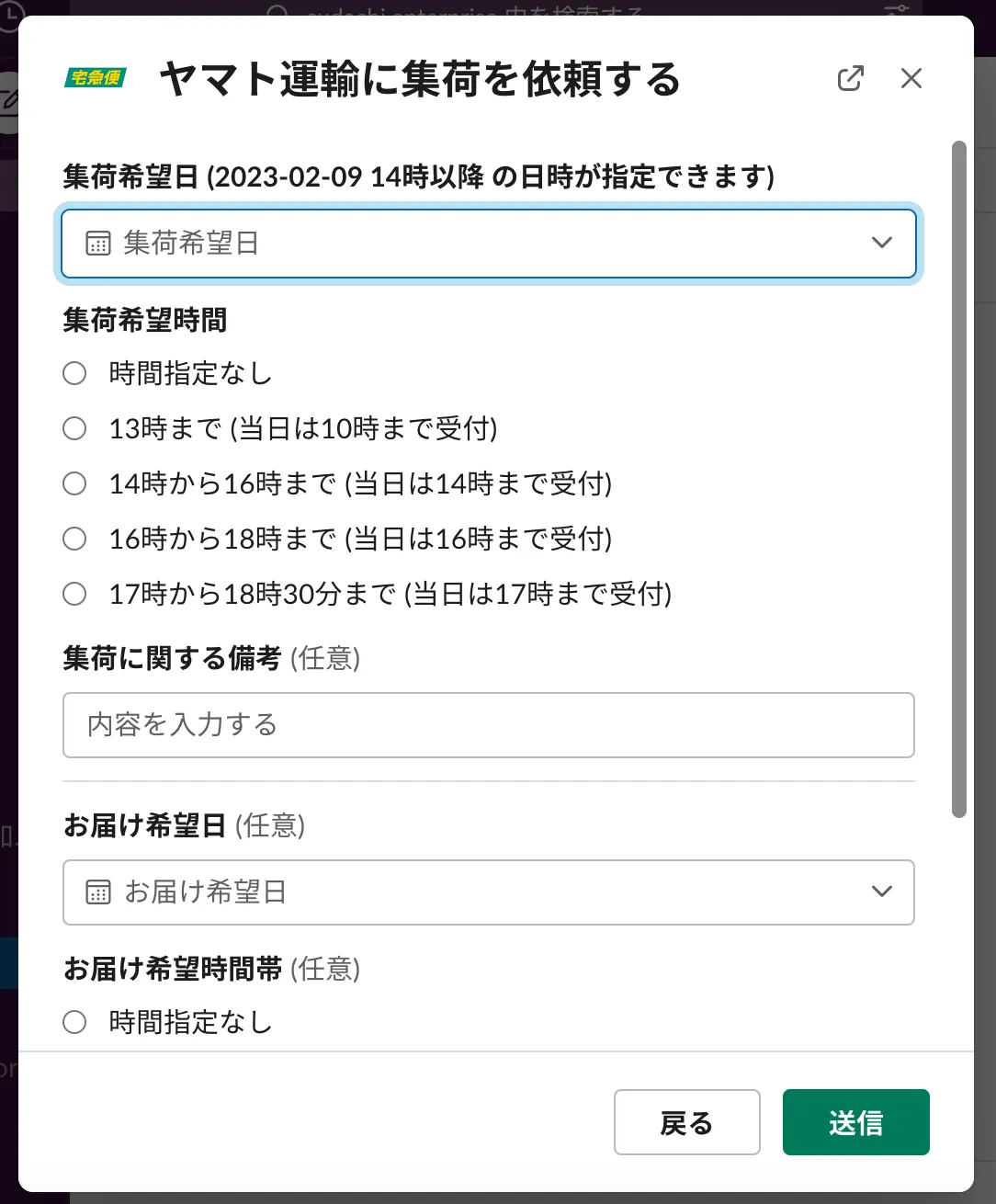Select 時間指定なし for delivery time
Viewport: 996px width, 1204px height.
(x=74, y=1022)
